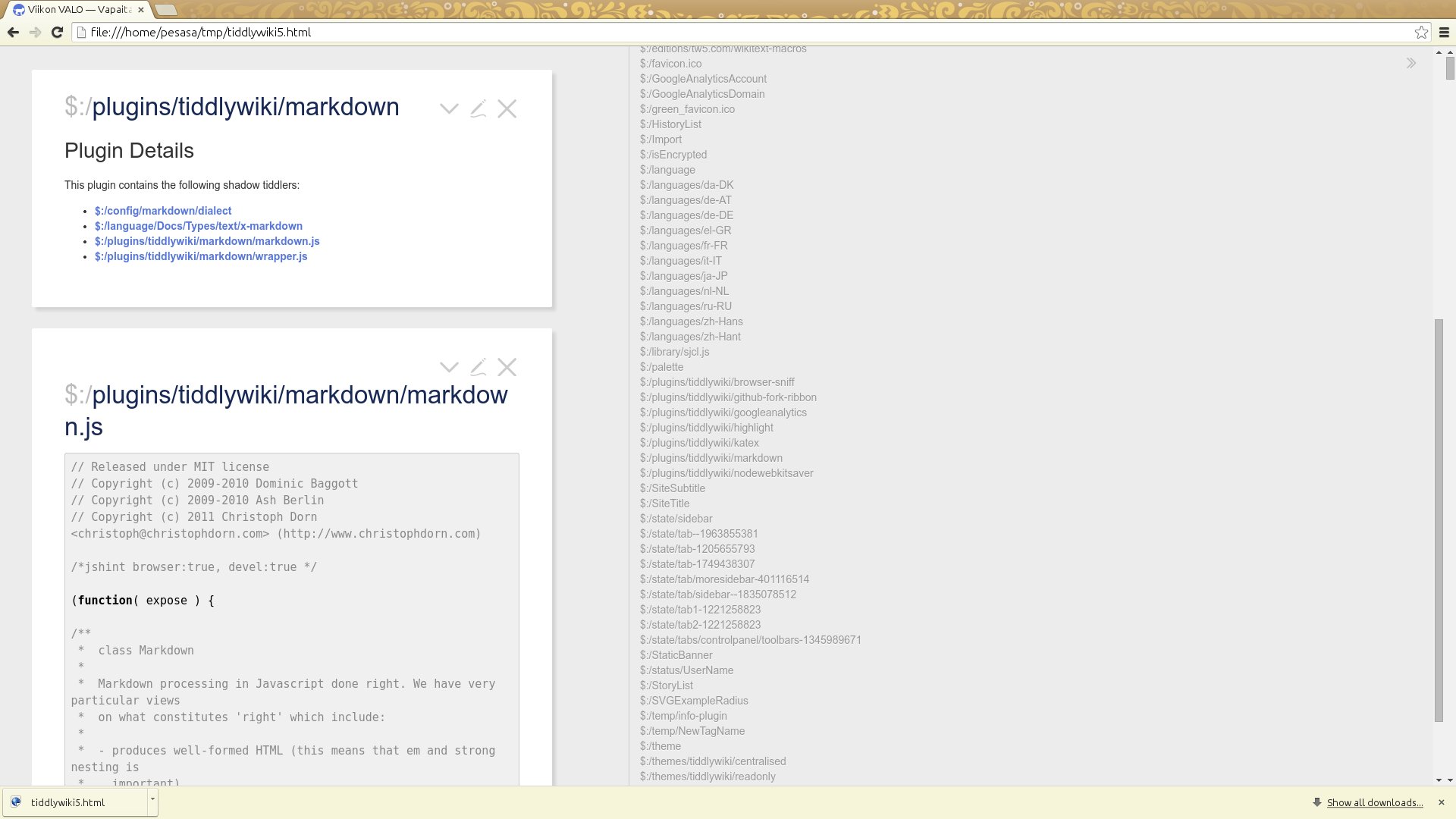Open $:/status/UserName entry
The image size is (1456, 819).
click(x=686, y=670)
